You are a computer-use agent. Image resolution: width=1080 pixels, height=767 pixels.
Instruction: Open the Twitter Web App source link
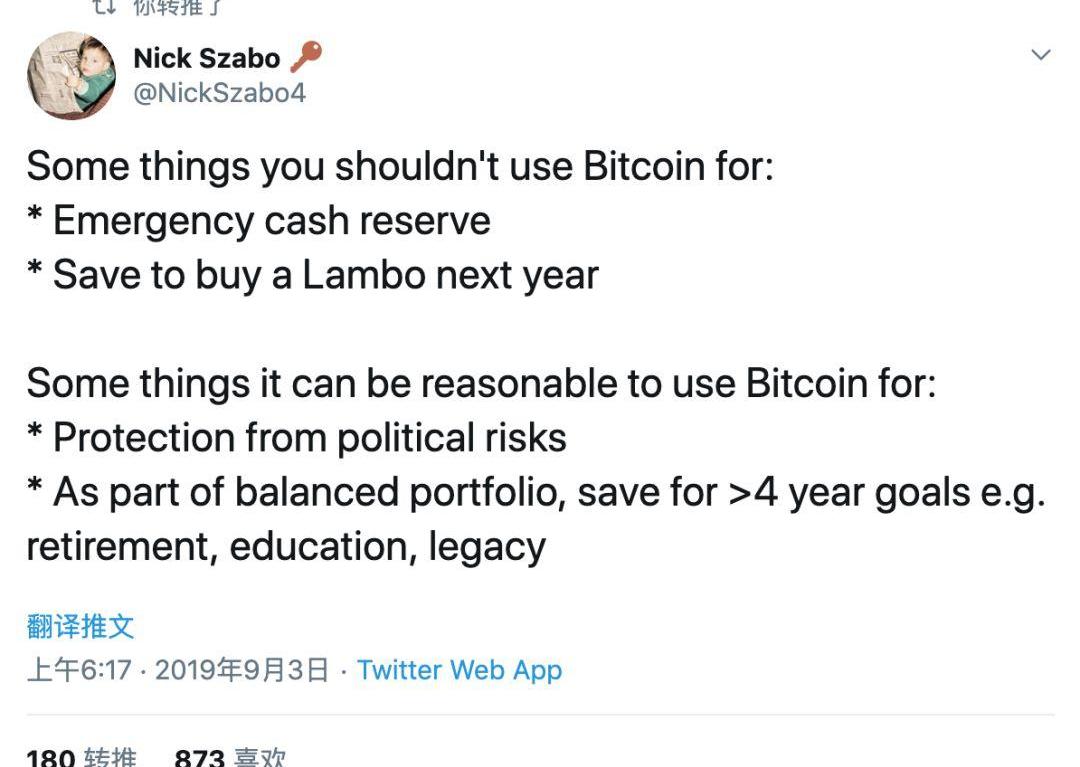(x=459, y=670)
